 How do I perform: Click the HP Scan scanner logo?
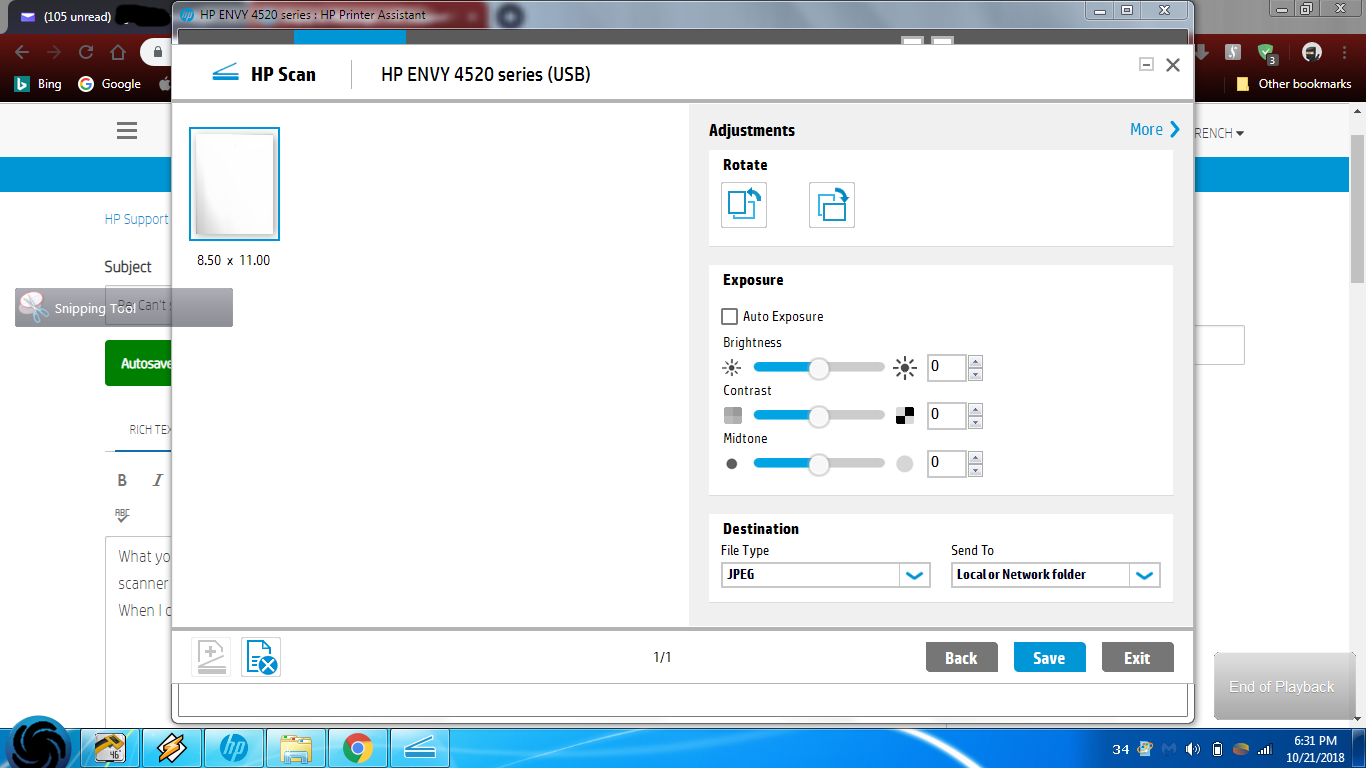[x=226, y=73]
